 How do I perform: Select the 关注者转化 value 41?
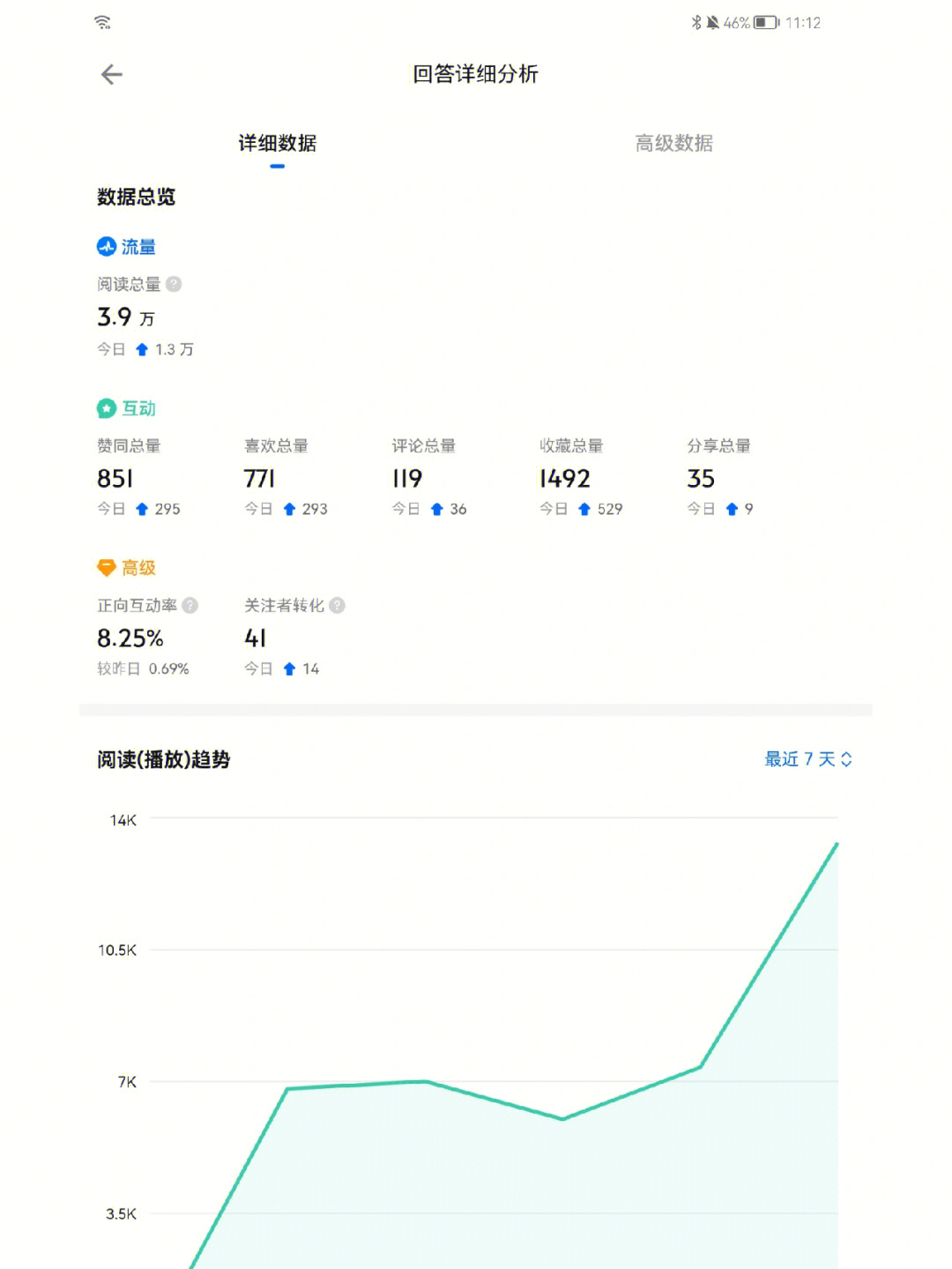(x=256, y=638)
